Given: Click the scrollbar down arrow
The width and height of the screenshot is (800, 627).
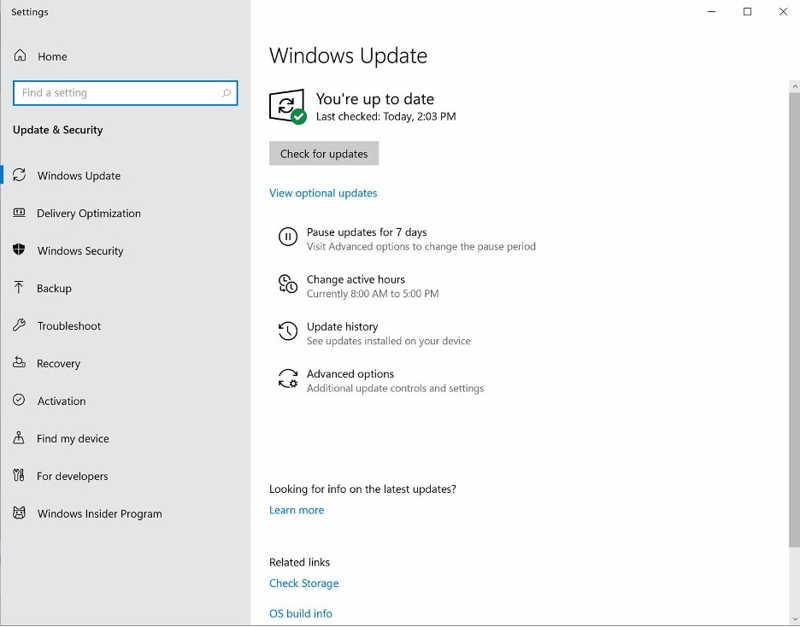Looking at the screenshot, I should pyautogui.click(x=794, y=619).
